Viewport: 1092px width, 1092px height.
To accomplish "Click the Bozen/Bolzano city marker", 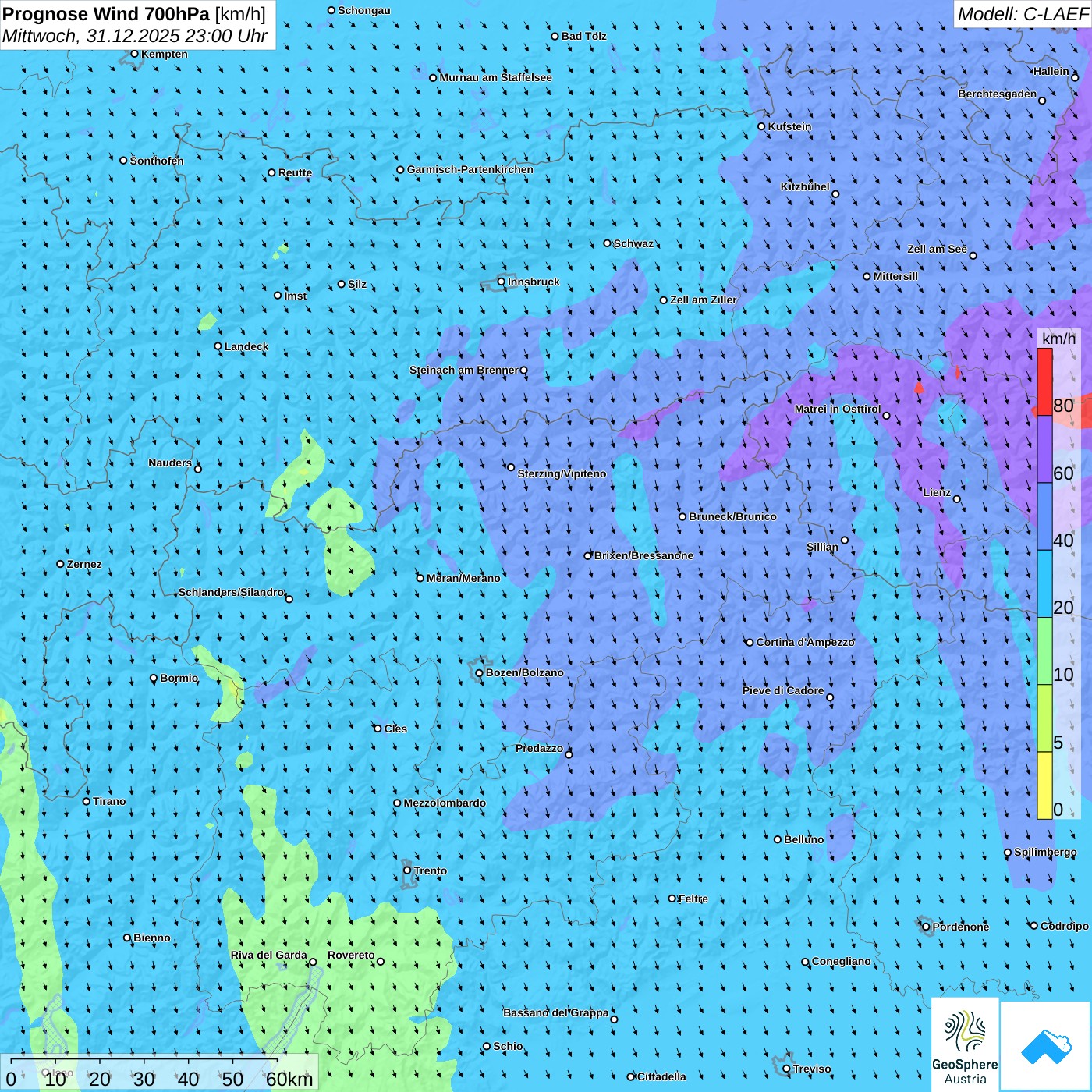I will [x=480, y=673].
